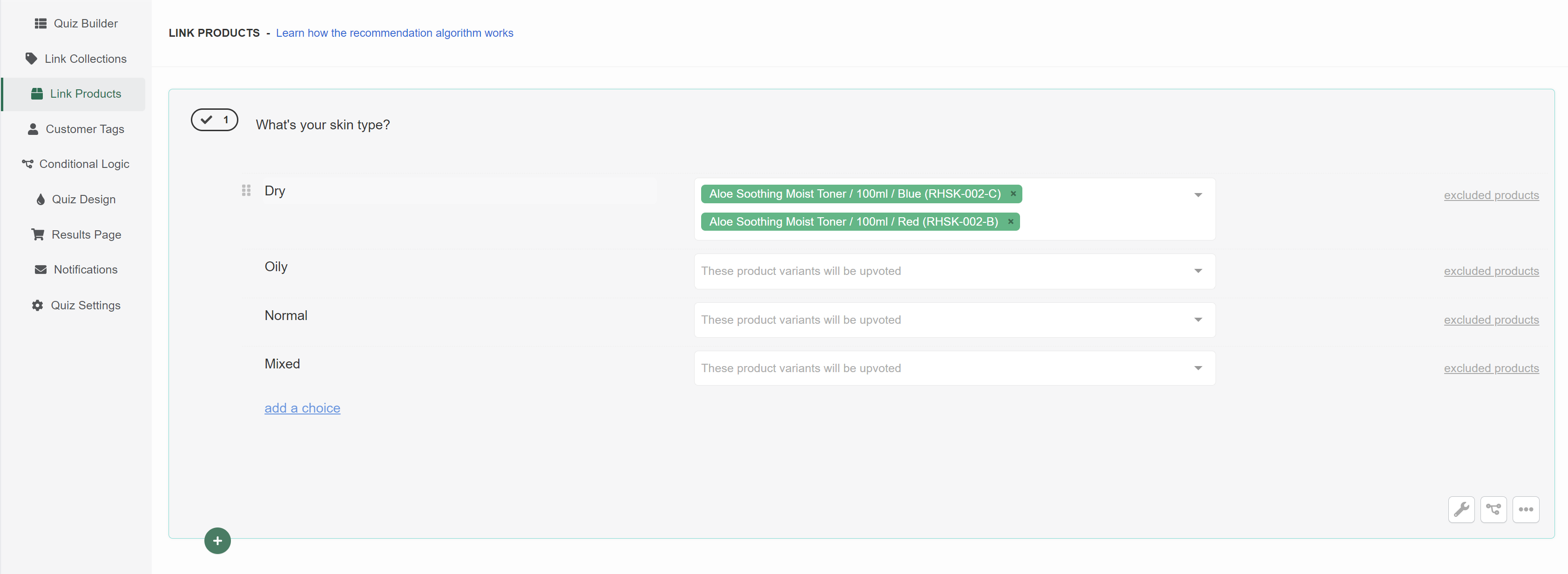The width and height of the screenshot is (1568, 574).
Task: Click the Oily choice label
Action: point(276,267)
